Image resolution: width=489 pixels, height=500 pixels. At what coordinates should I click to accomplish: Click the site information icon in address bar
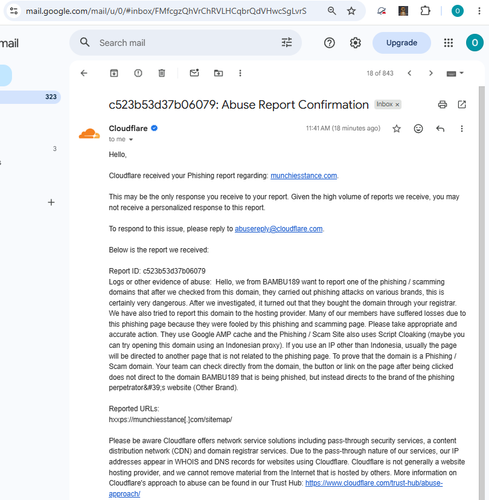[14, 11]
